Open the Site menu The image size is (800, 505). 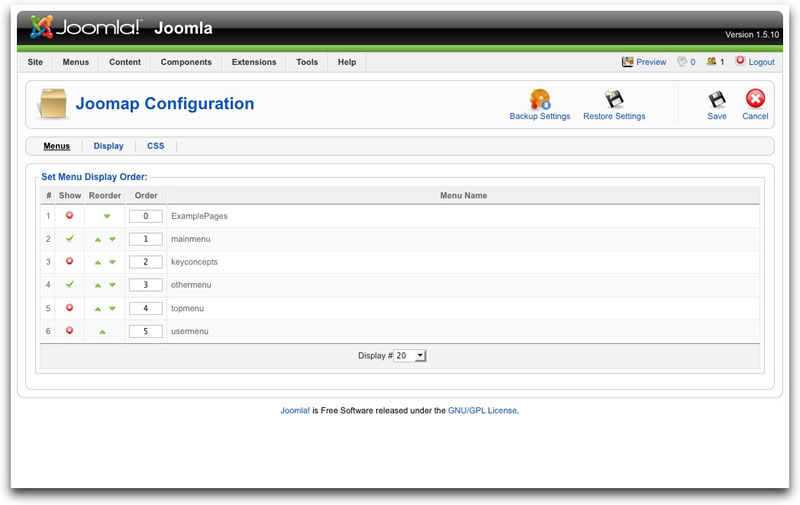point(35,62)
